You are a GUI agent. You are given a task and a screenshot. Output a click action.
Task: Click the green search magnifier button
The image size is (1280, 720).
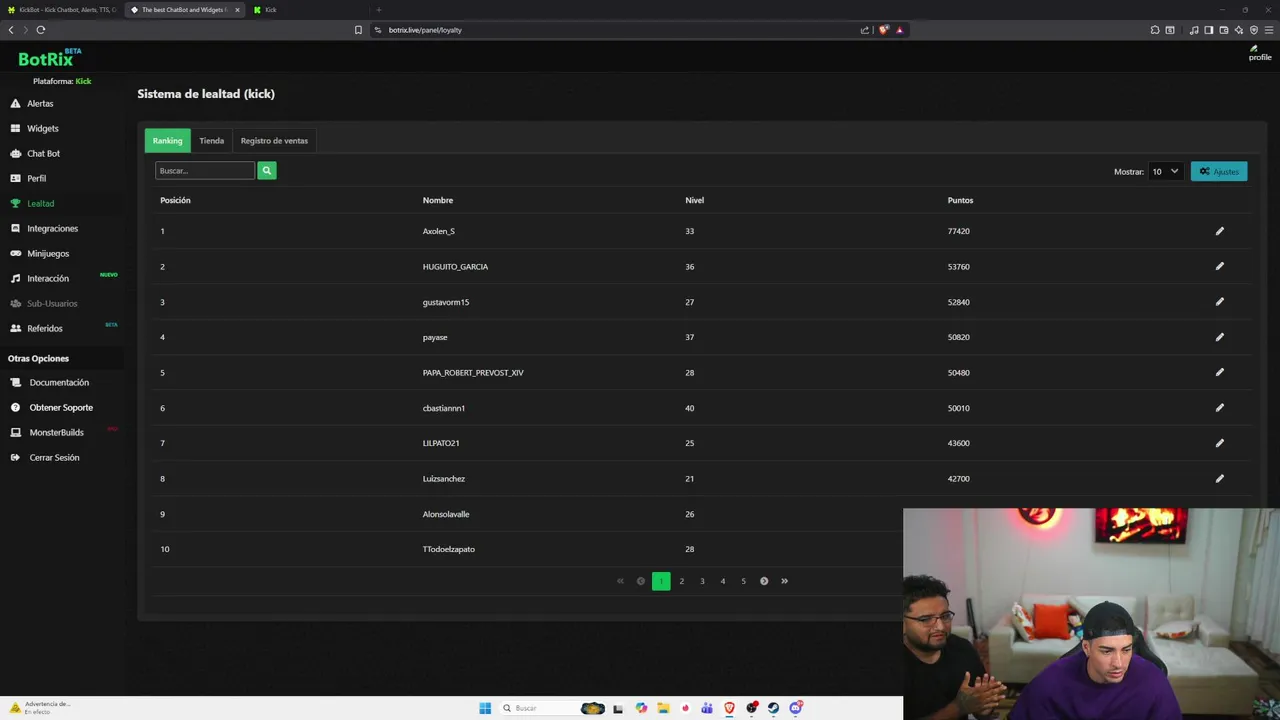[x=266, y=171]
